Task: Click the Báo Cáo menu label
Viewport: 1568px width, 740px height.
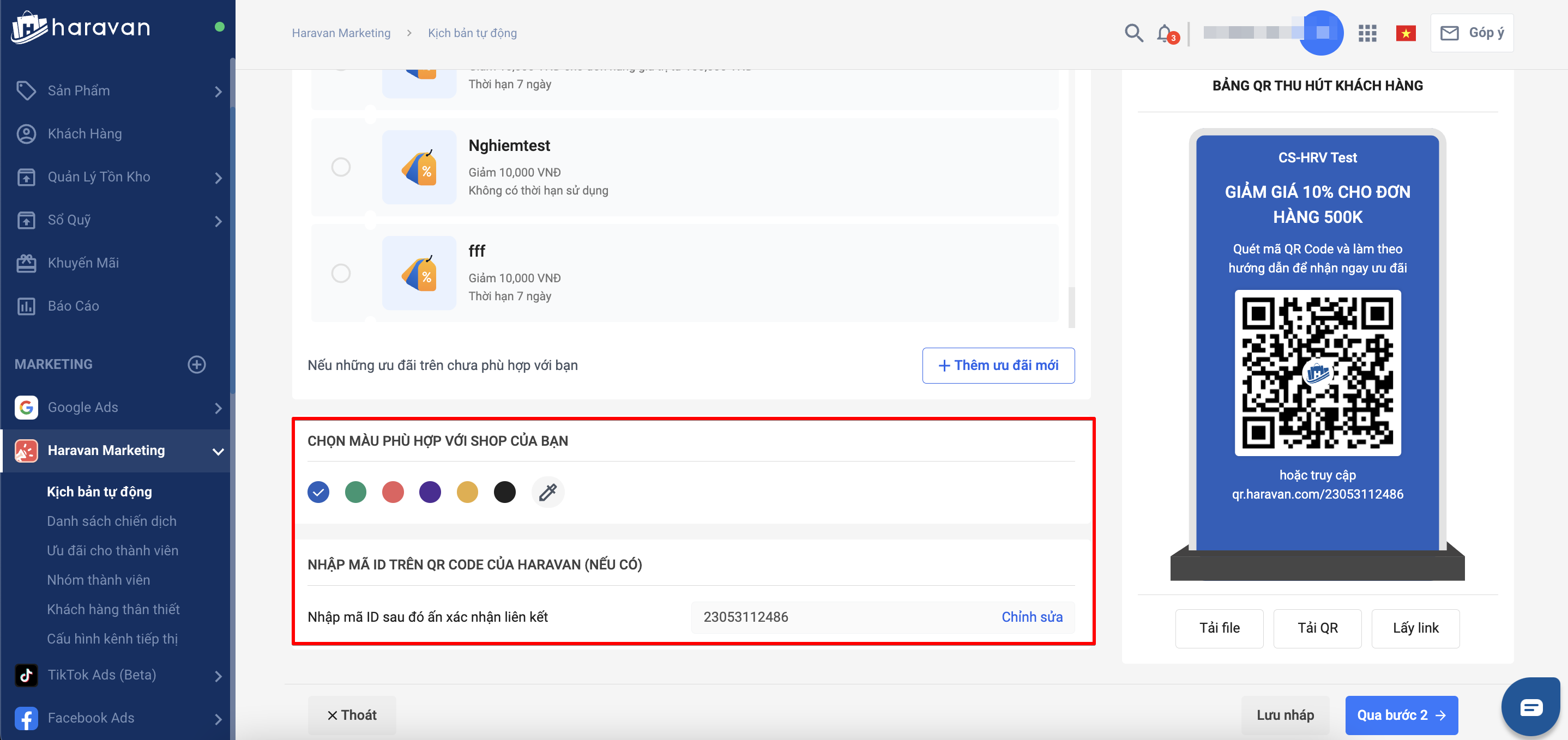Action: coord(73,306)
